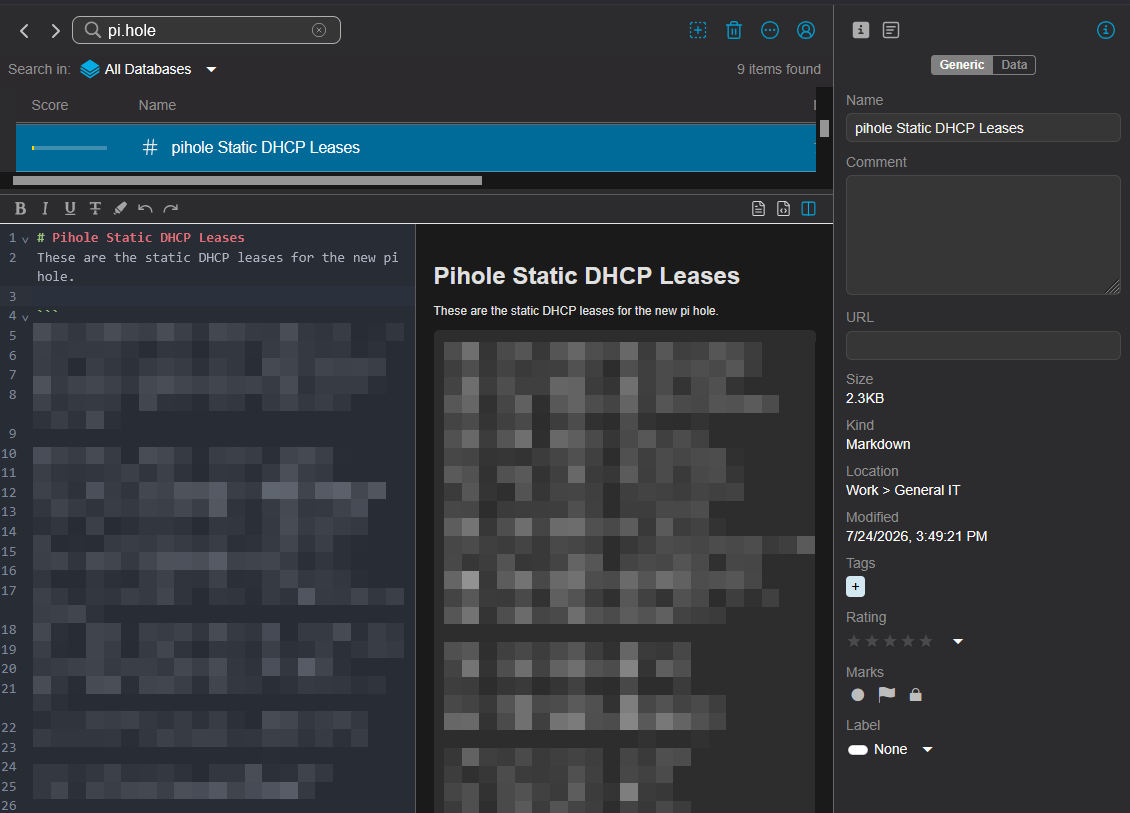Apply the highlighter tool

[x=120, y=208]
